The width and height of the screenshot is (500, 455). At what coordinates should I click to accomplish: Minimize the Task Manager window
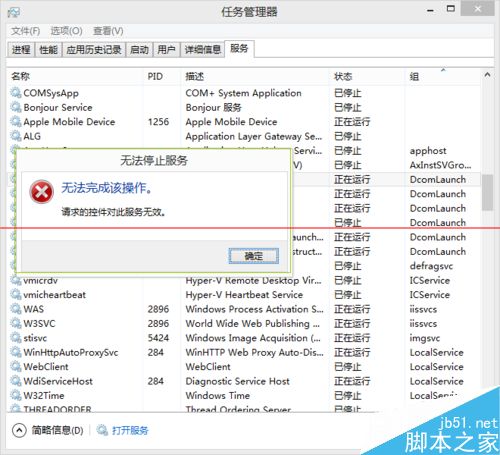(x=430, y=10)
